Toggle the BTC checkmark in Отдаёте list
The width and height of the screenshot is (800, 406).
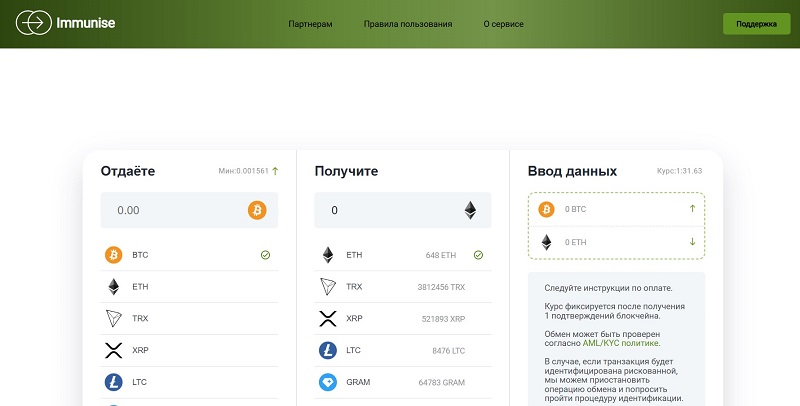[x=265, y=255]
